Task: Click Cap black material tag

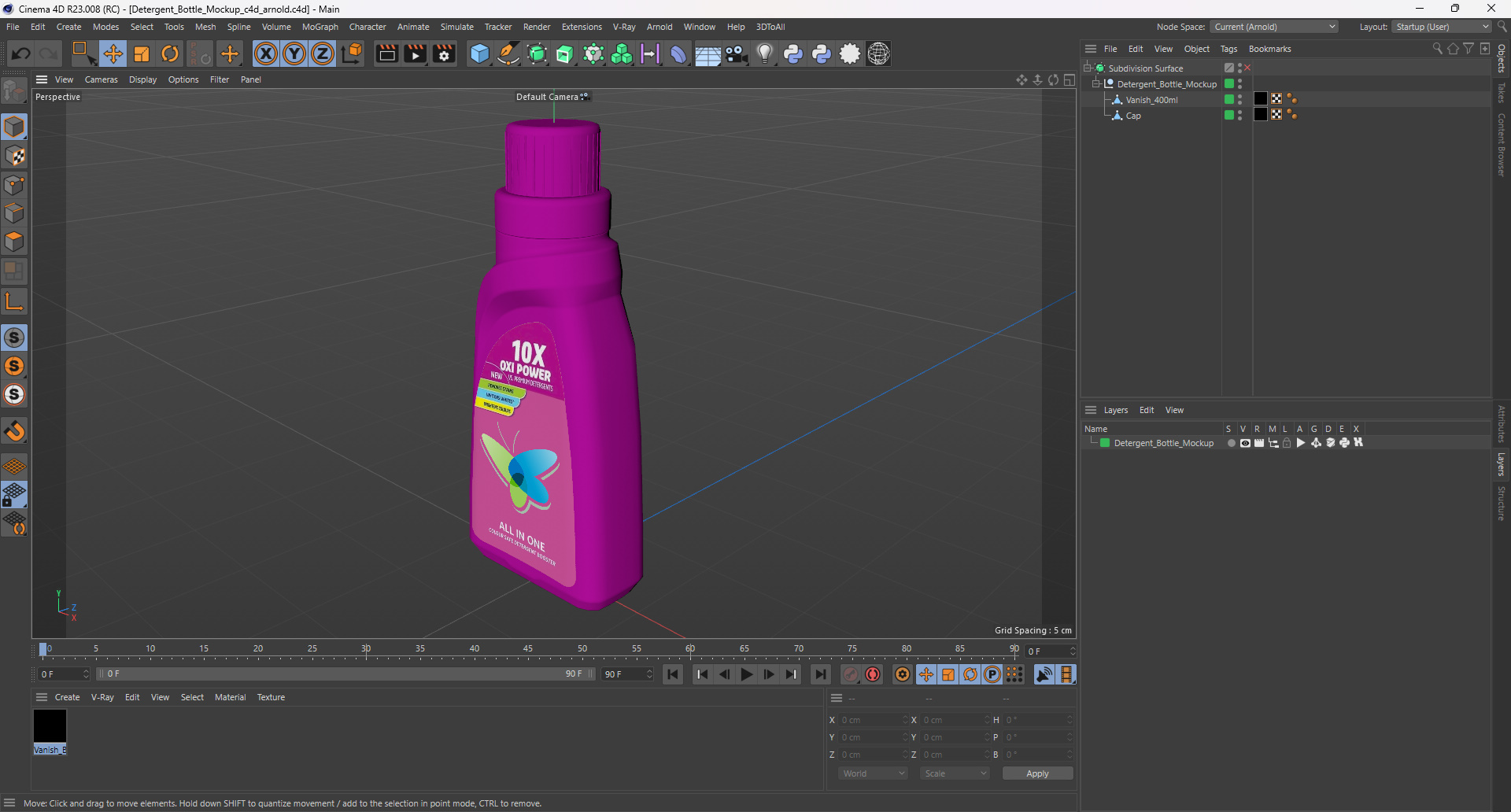Action: click(x=1261, y=115)
